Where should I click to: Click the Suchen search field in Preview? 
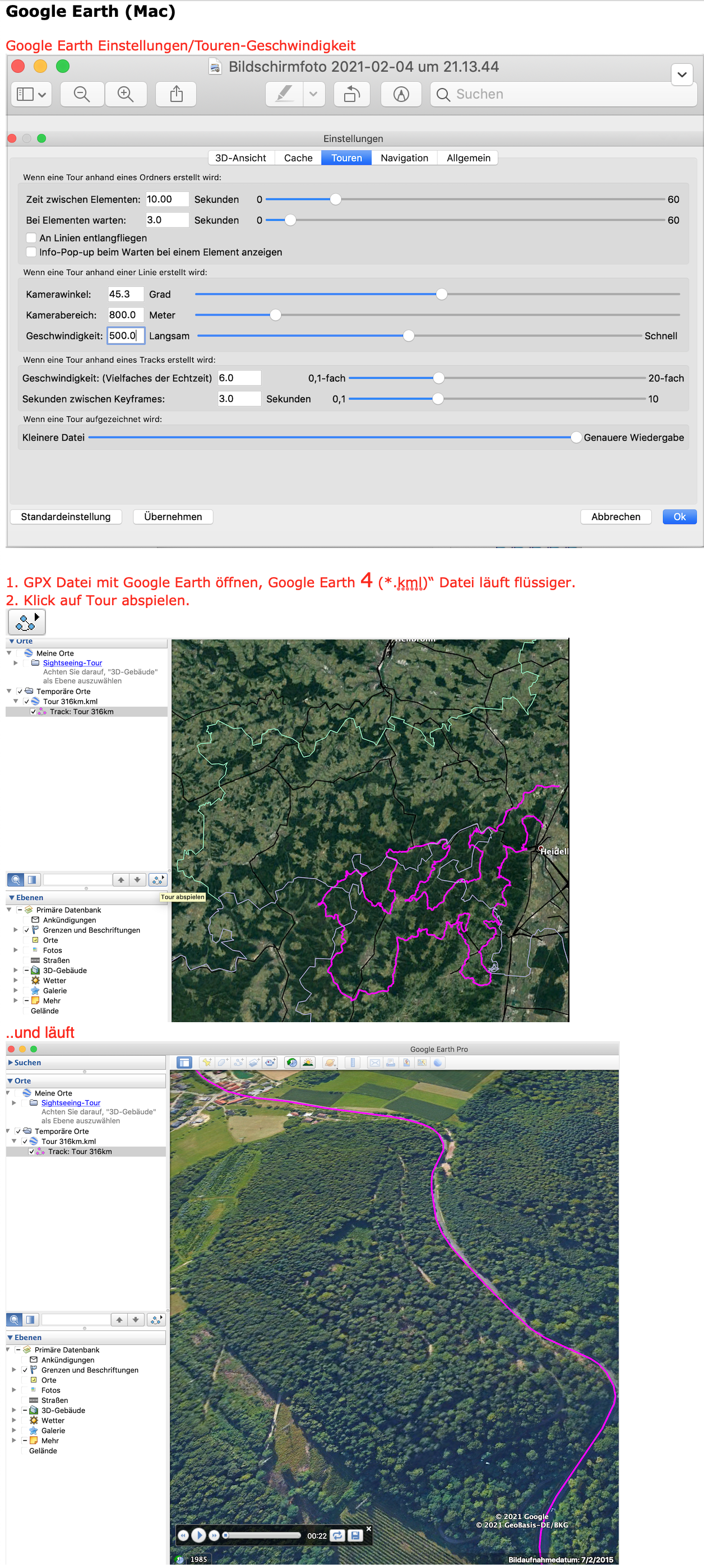point(563,94)
